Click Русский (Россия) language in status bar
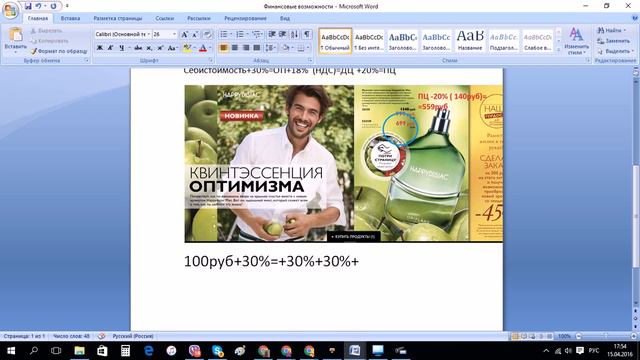The width and height of the screenshot is (640, 360). tap(133, 336)
